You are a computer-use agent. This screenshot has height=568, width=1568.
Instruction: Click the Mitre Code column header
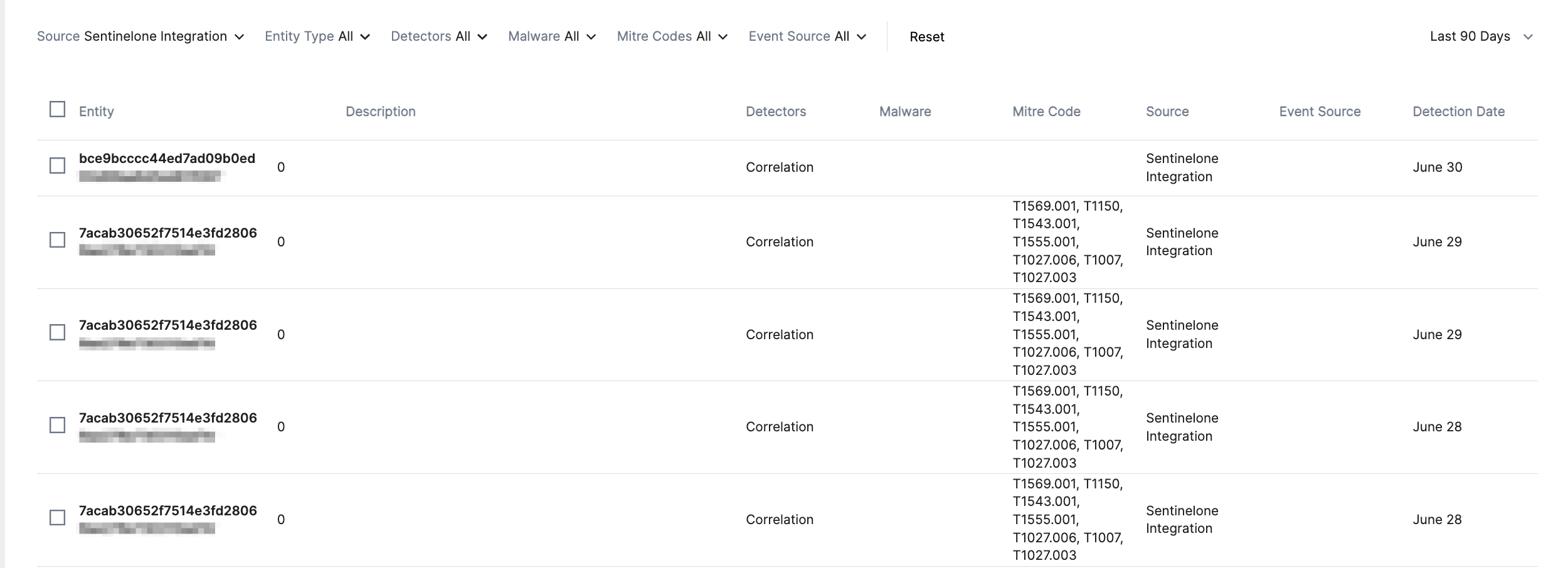click(x=1046, y=112)
